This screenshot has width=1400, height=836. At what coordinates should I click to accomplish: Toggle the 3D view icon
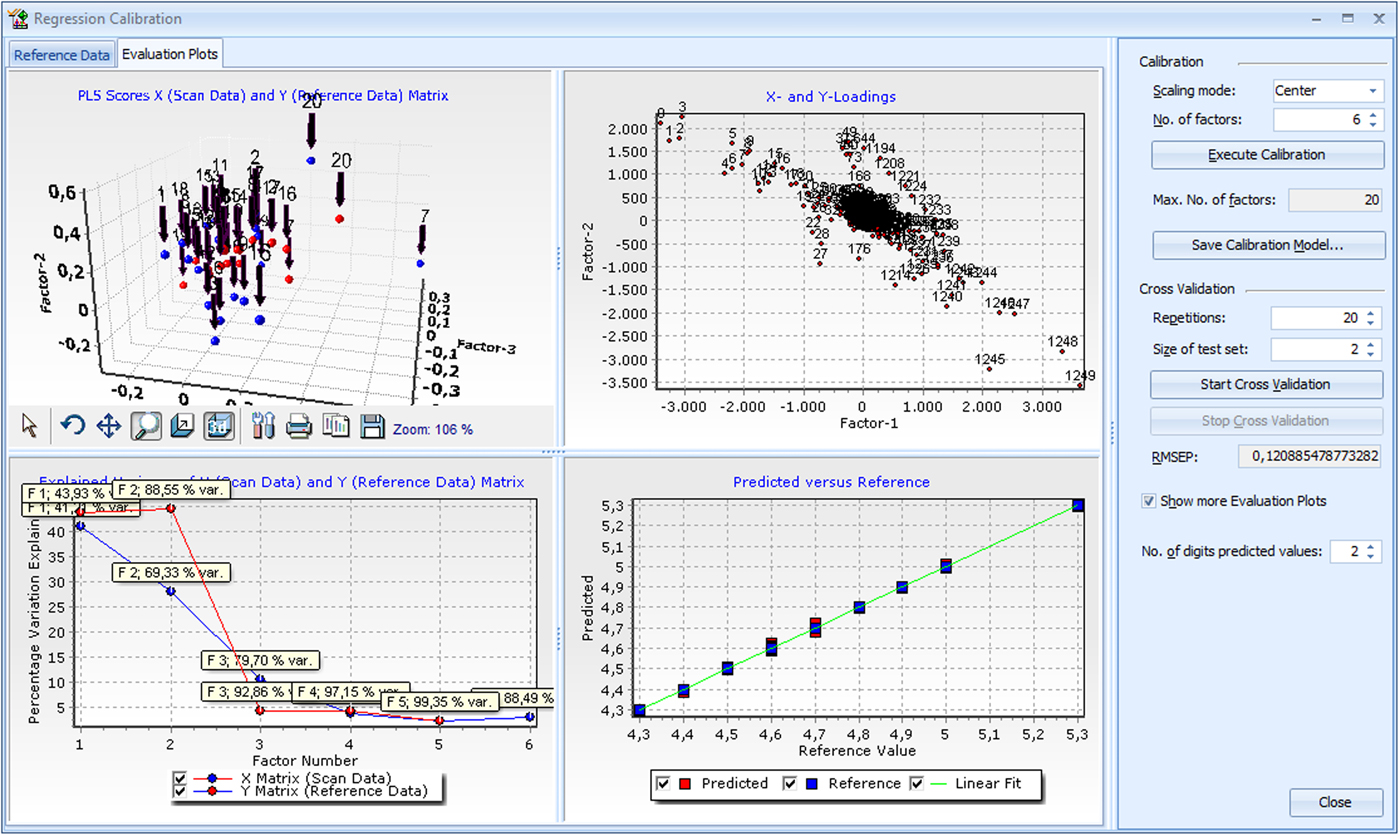coord(219,426)
